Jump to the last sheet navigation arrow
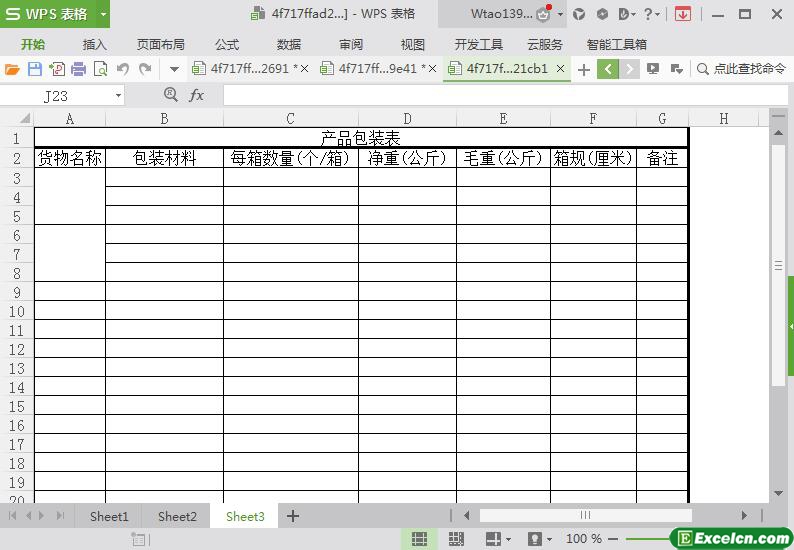794x550 pixels. click(x=61, y=516)
